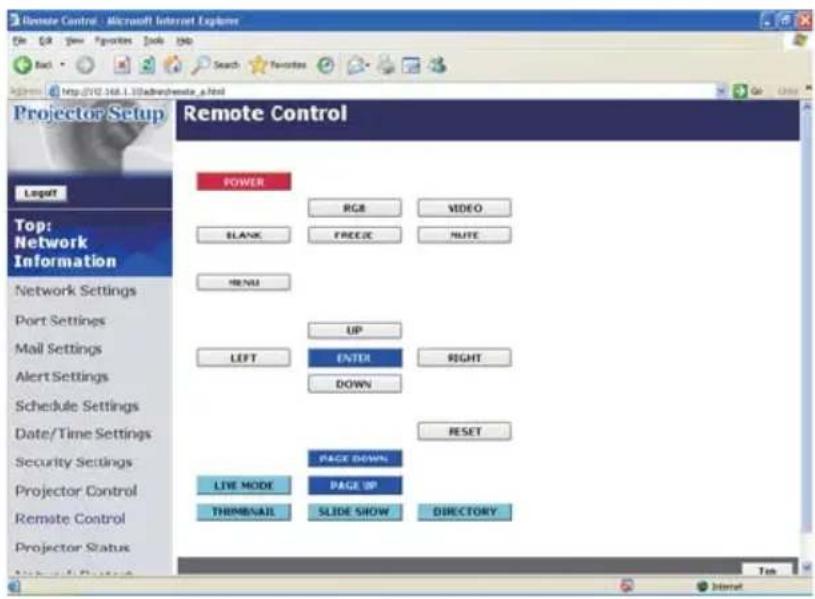Open Remote Control in sidebar

coord(70,518)
